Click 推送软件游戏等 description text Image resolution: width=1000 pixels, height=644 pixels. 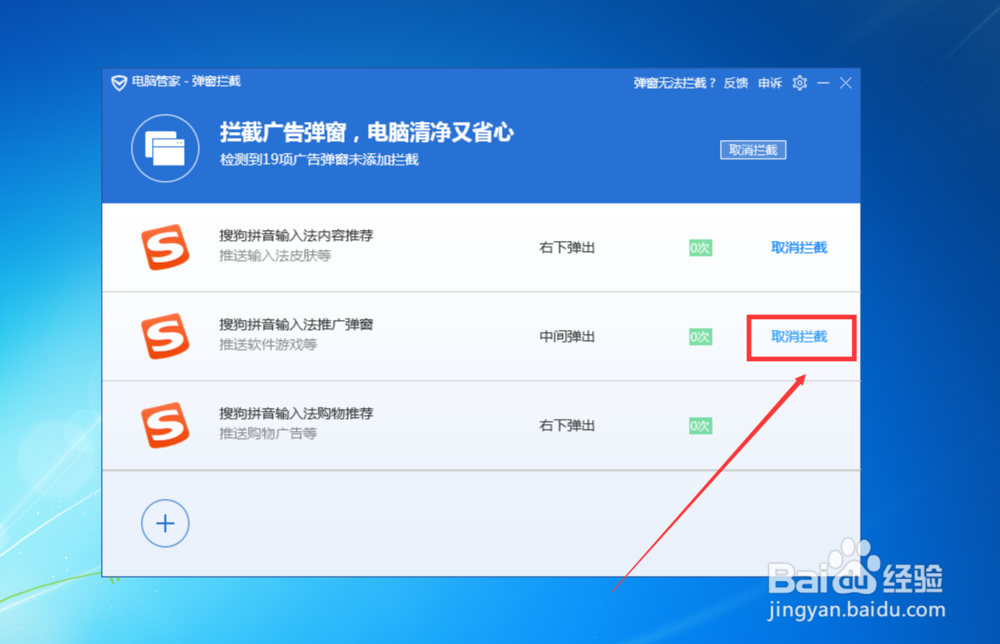click(268, 345)
